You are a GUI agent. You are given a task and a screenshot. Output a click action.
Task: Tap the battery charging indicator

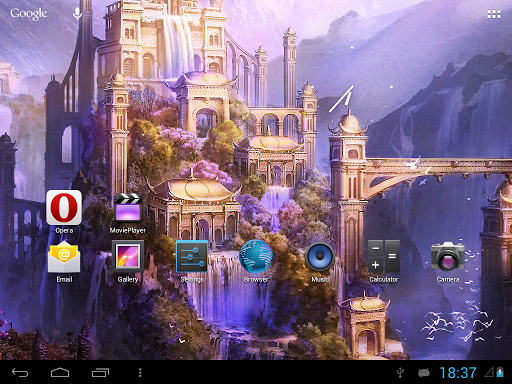tap(500, 372)
